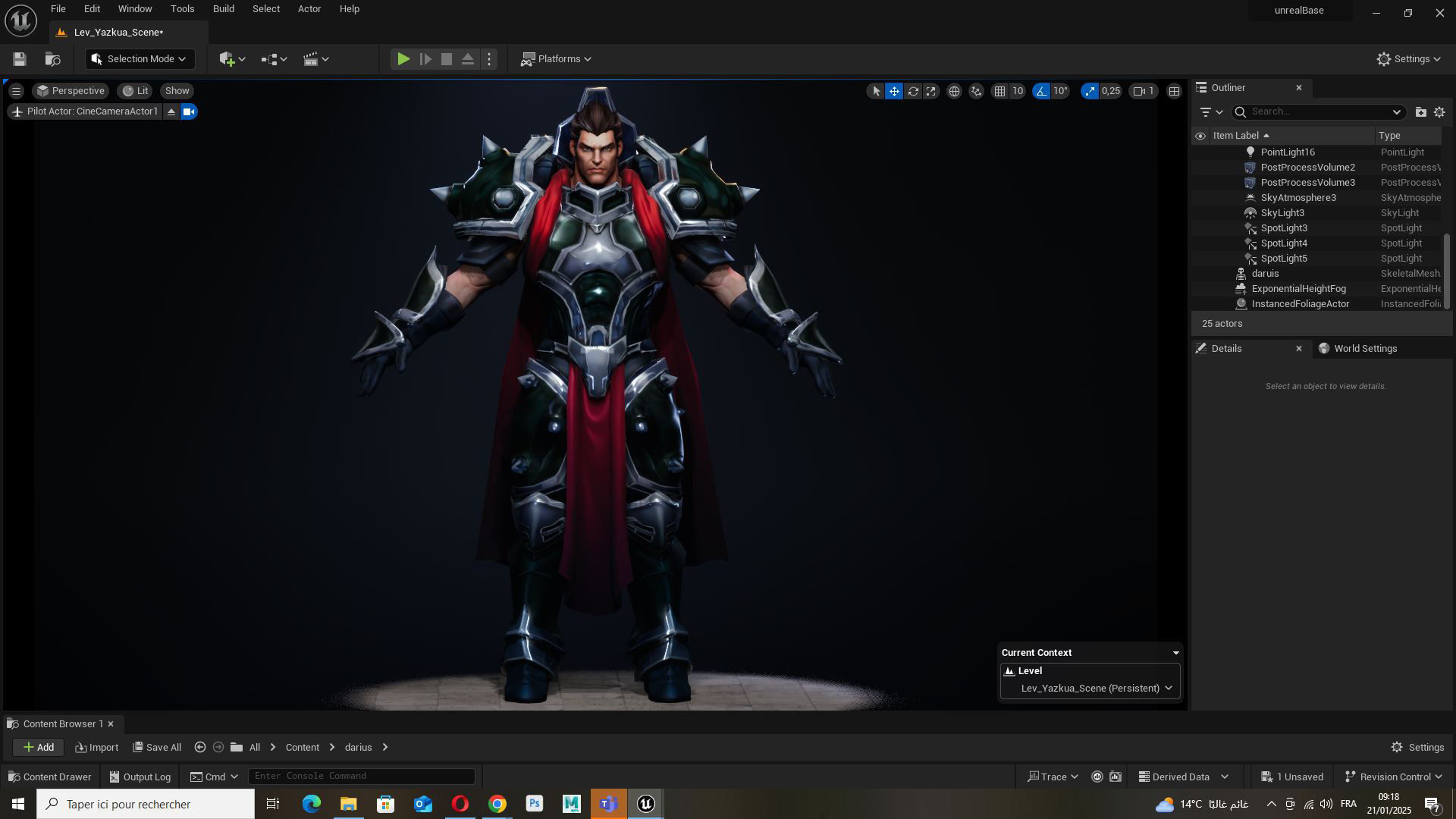This screenshot has height=819, width=1456.
Task: Change grid snap value 10
Action: tap(1018, 91)
